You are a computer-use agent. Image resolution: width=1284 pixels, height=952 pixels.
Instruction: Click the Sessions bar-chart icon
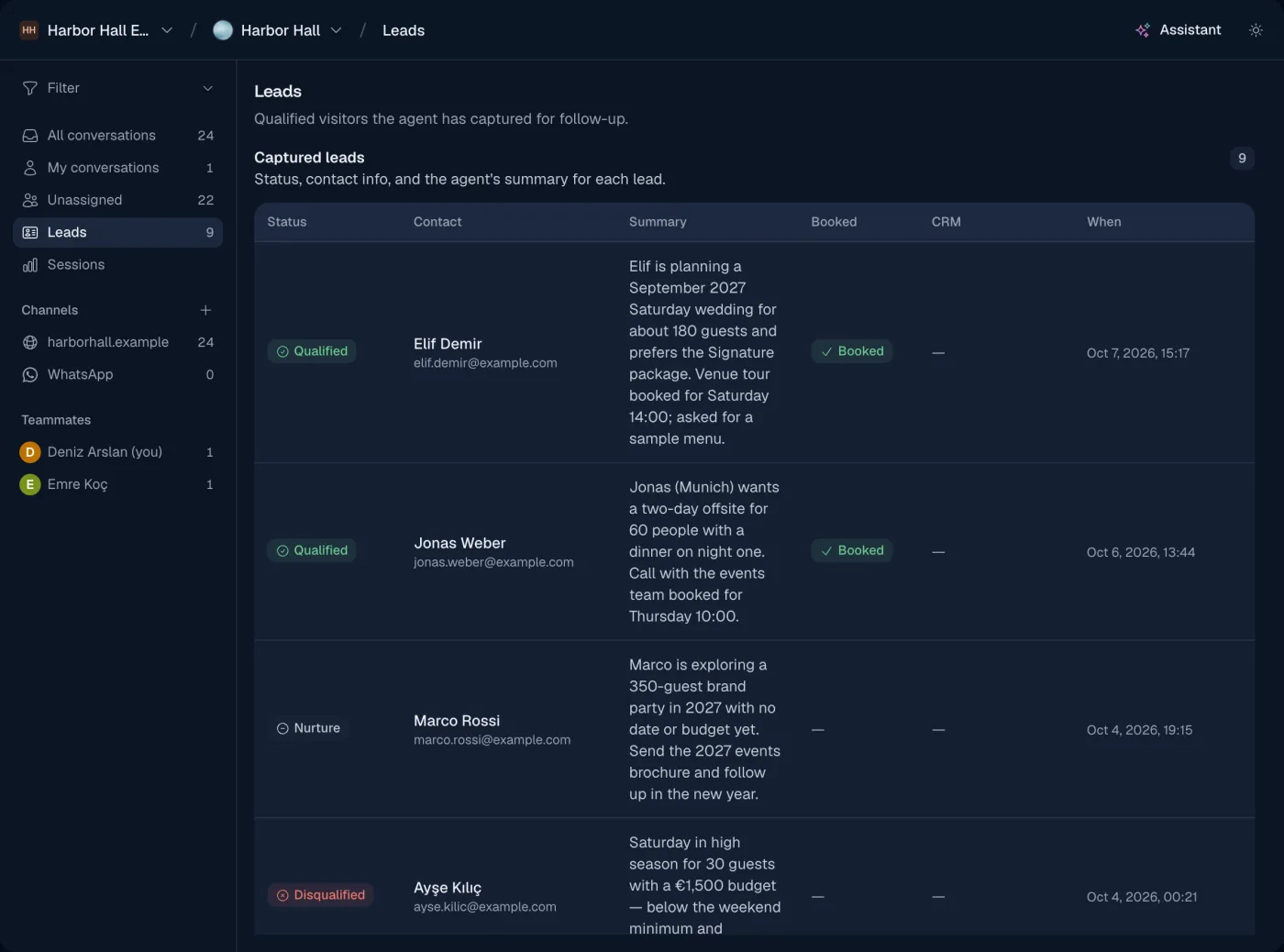tap(30, 265)
